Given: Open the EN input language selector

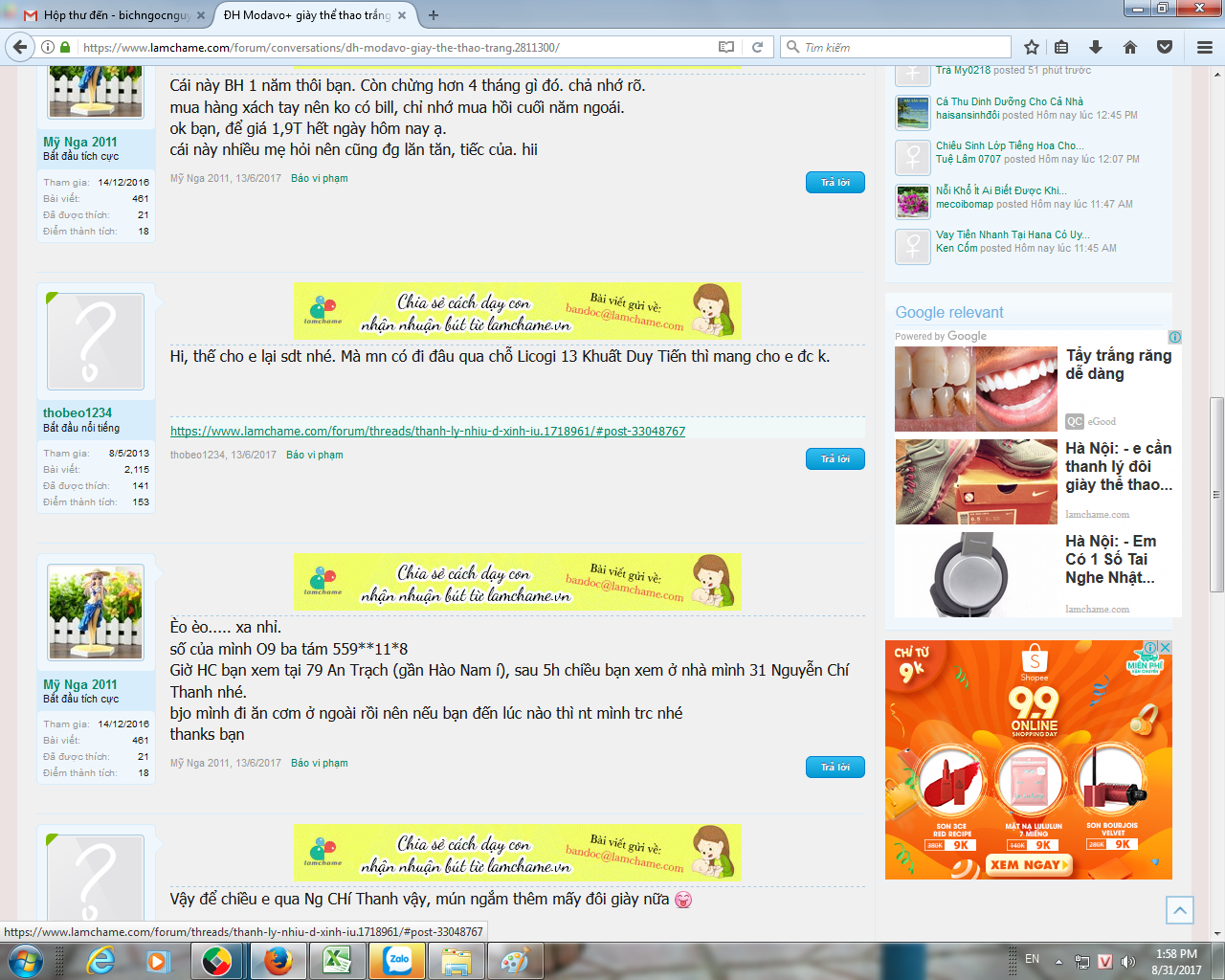Looking at the screenshot, I should [x=1032, y=959].
